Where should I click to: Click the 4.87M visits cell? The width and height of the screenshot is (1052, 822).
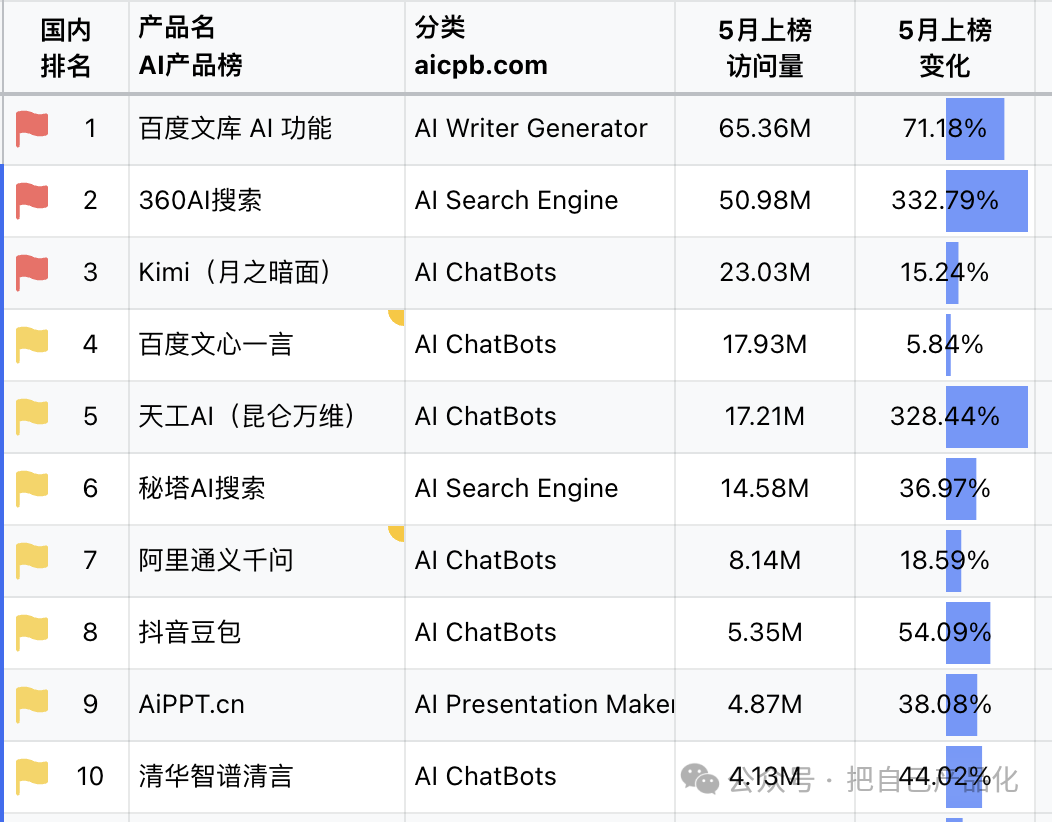coord(765,705)
